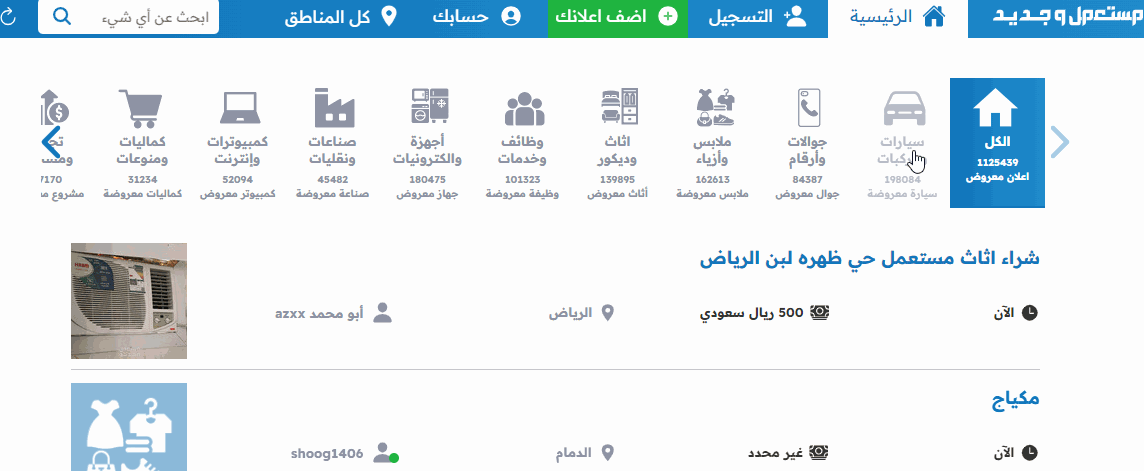The image size is (1144, 471).
Task: Select the luxuries and miscellaneous cart icon
Action: coord(141,108)
